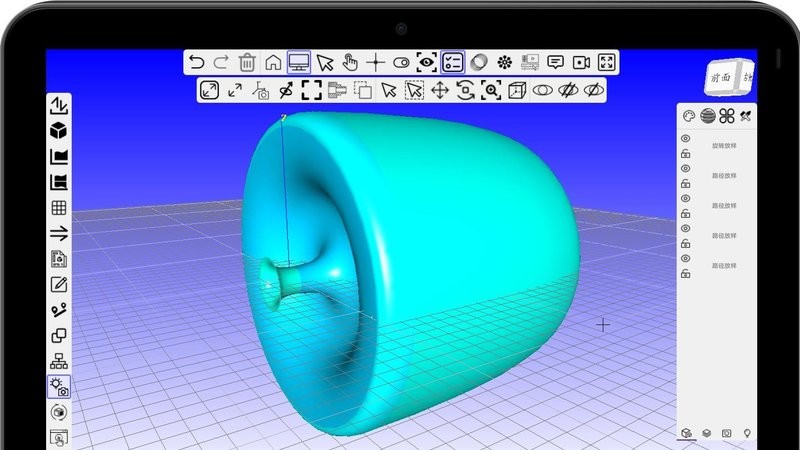Pick the dashed-box arrow selection tool
The image size is (800, 450).
[414, 90]
